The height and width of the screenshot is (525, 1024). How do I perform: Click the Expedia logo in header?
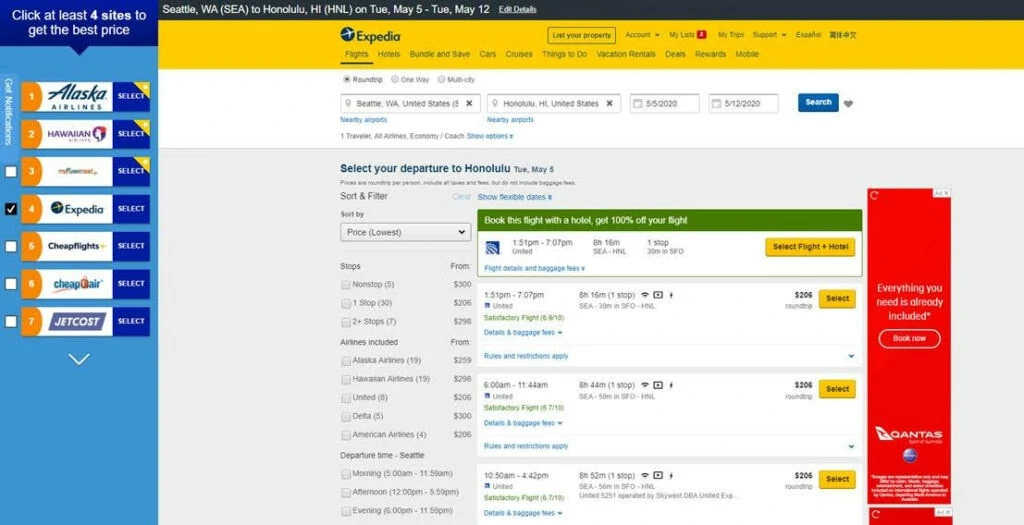point(370,35)
